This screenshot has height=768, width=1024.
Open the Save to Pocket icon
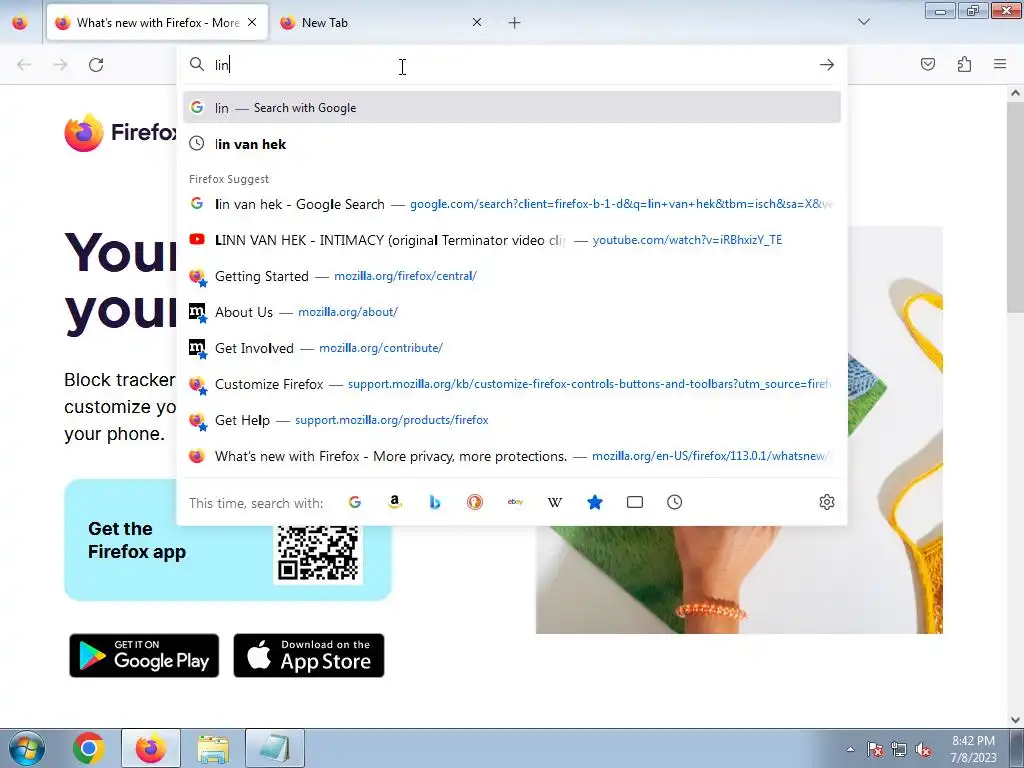927,64
